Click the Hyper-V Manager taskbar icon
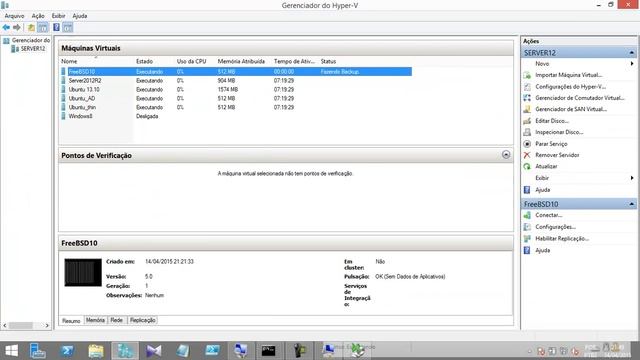 coord(125,351)
